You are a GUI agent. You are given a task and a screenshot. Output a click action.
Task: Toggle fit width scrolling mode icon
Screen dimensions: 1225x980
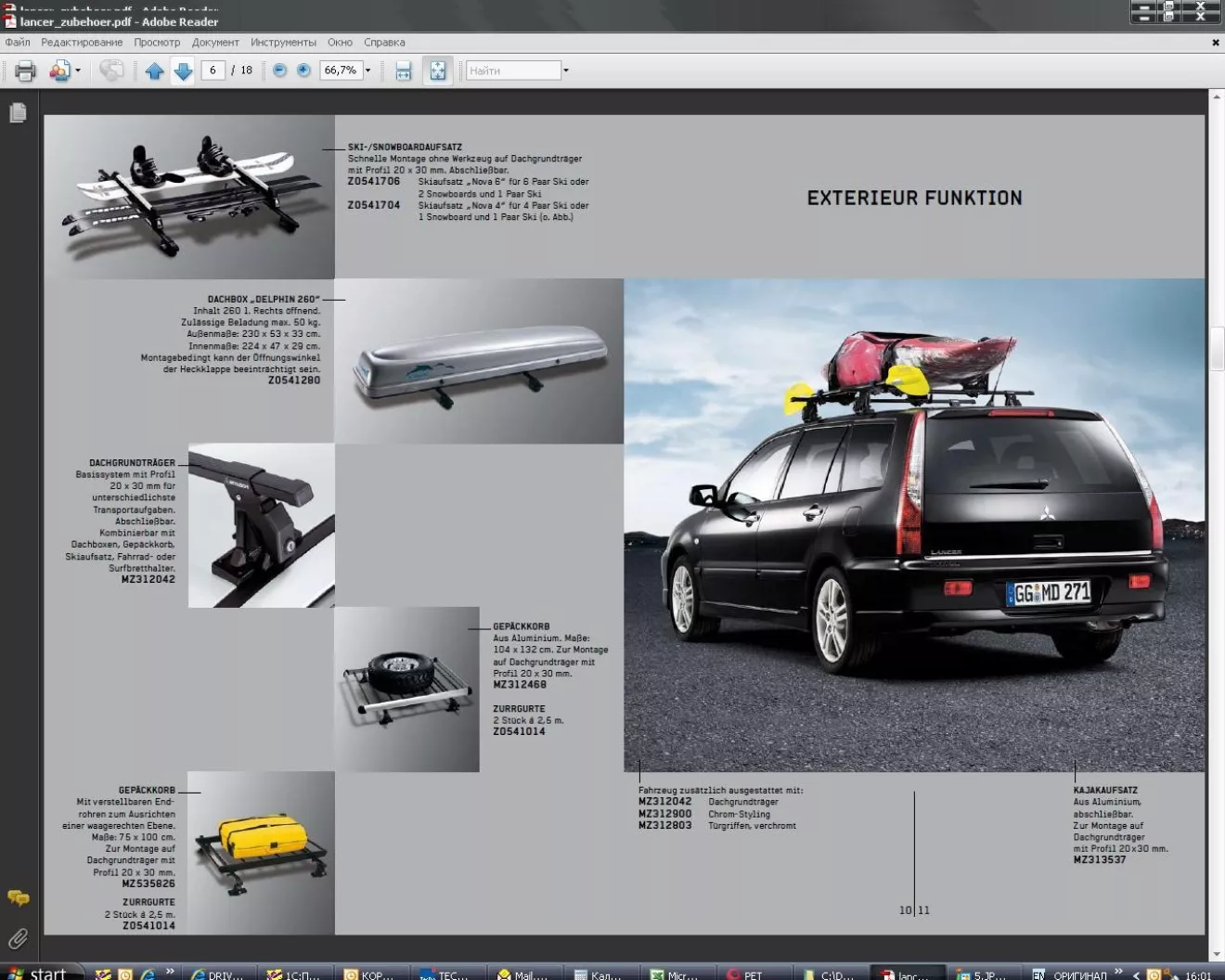coord(403,71)
